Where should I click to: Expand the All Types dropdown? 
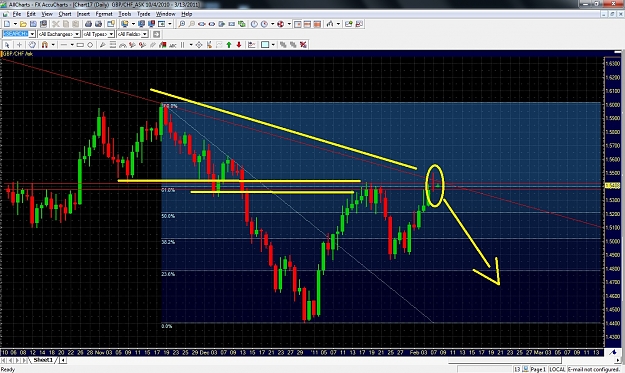click(x=111, y=34)
